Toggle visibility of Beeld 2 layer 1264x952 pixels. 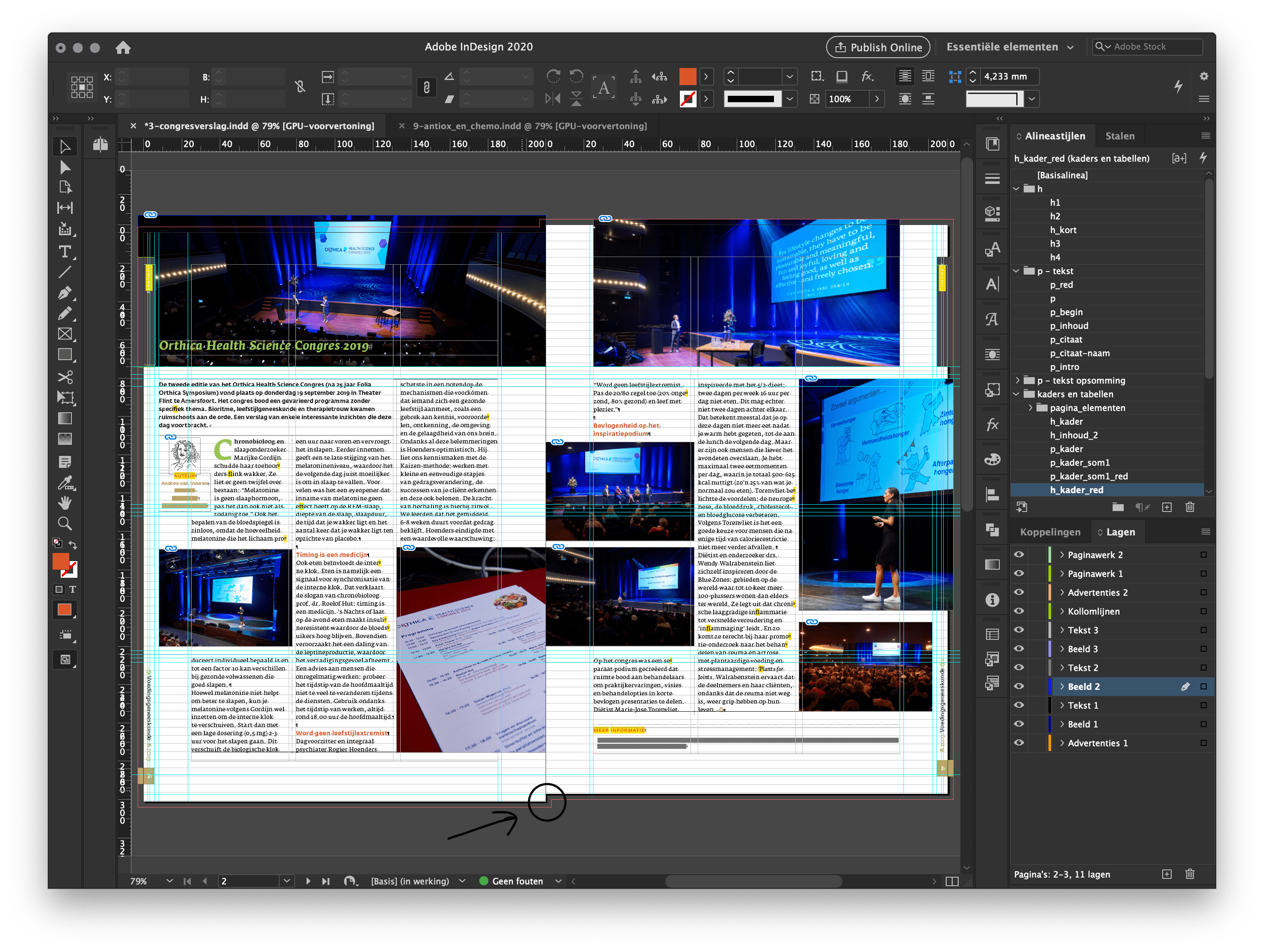(x=1019, y=686)
